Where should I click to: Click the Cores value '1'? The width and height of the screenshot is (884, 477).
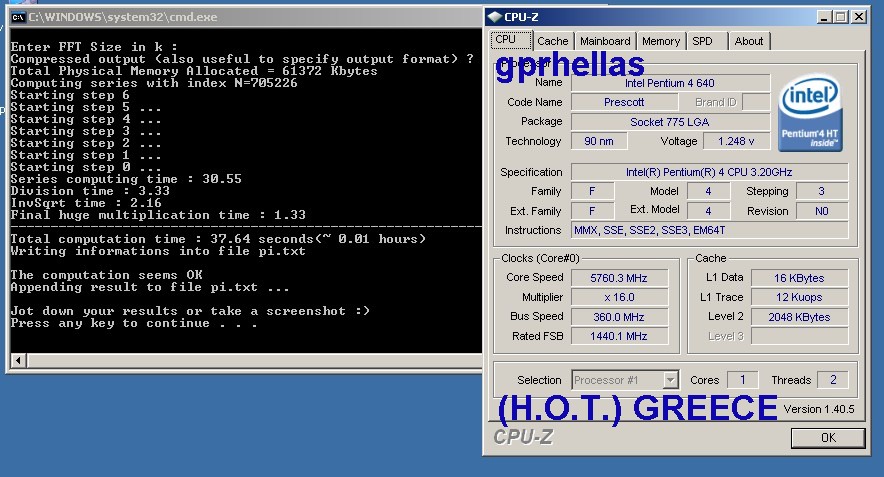[742, 380]
